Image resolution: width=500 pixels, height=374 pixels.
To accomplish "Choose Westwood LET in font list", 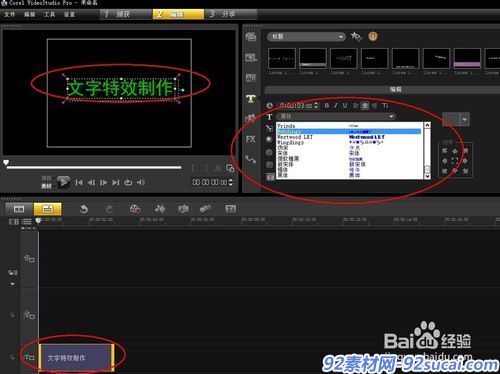I will coord(349,137).
